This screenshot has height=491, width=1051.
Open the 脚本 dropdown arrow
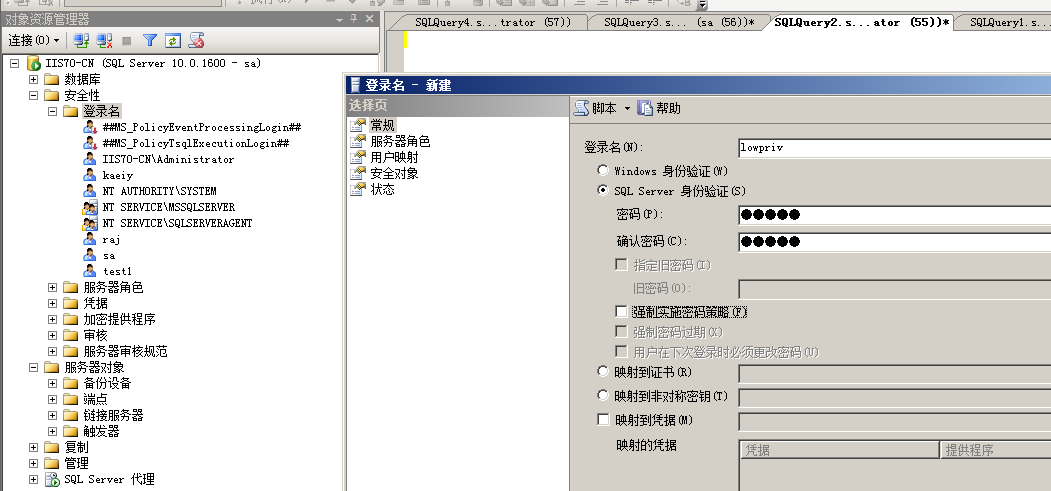[x=627, y=108]
